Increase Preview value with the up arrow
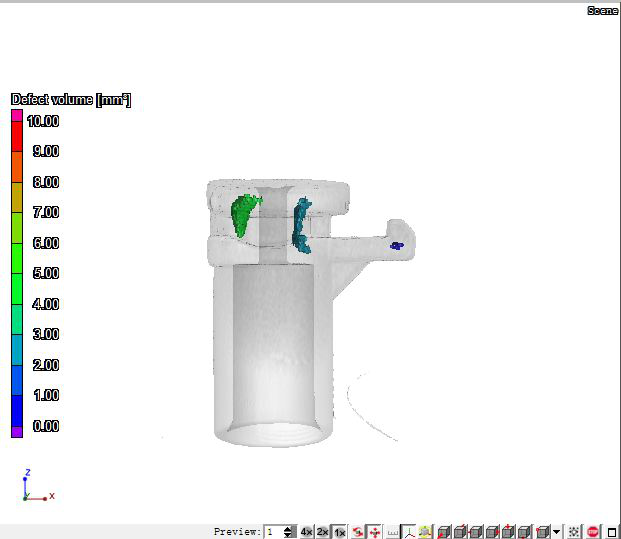Image resolution: width=621 pixels, height=539 pixels. pyautogui.click(x=288, y=529)
